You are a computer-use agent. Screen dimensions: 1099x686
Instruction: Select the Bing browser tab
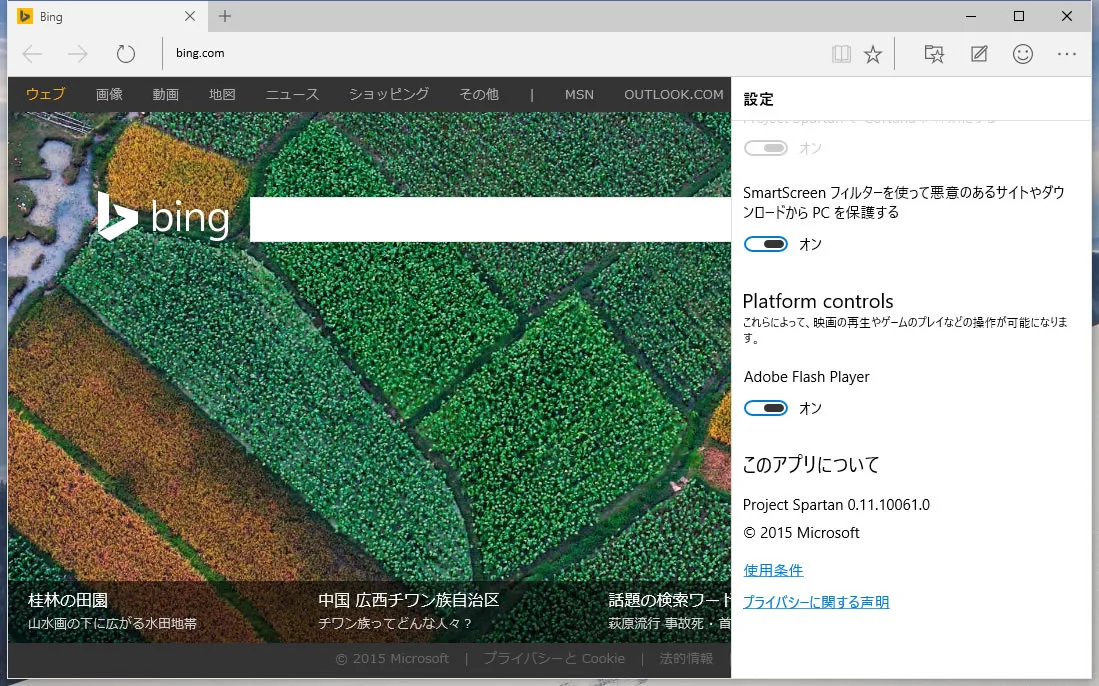click(x=107, y=16)
